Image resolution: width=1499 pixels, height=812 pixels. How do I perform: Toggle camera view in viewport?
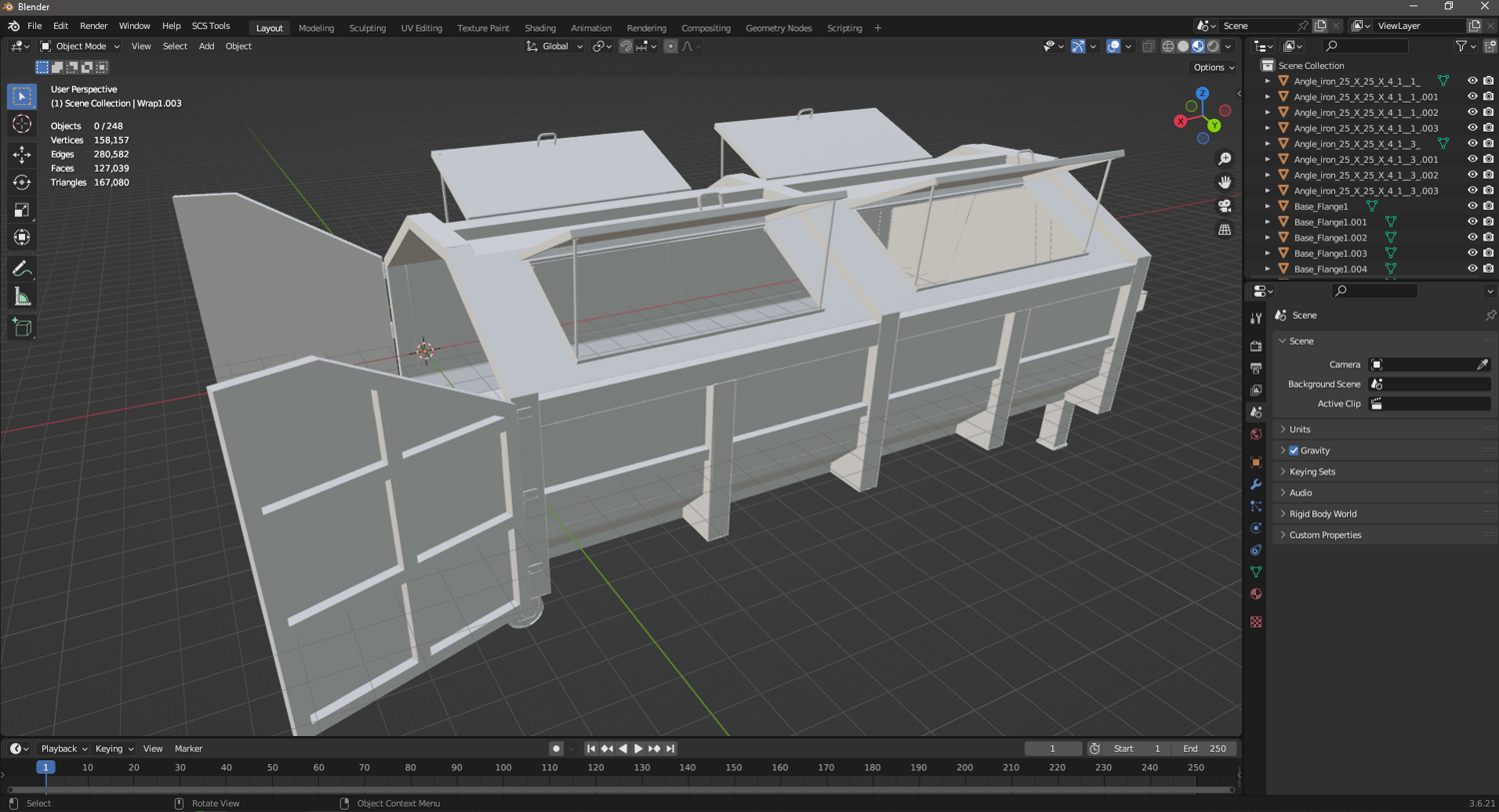pos(1224,206)
